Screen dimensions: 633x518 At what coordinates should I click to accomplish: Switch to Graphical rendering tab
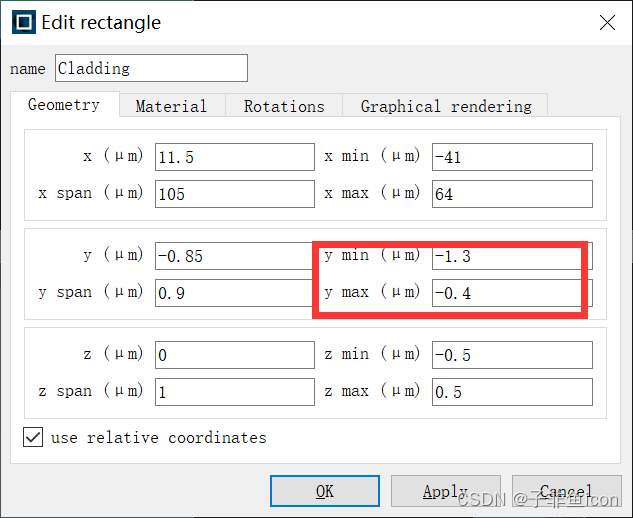(x=445, y=106)
